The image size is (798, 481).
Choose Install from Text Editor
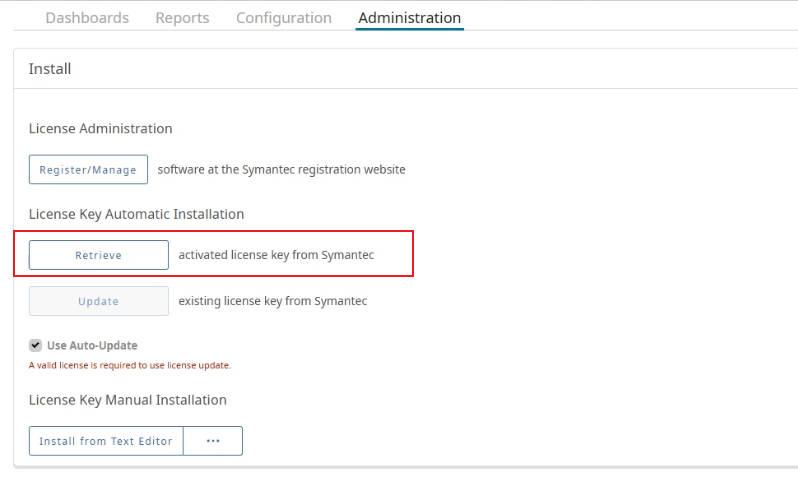click(106, 441)
